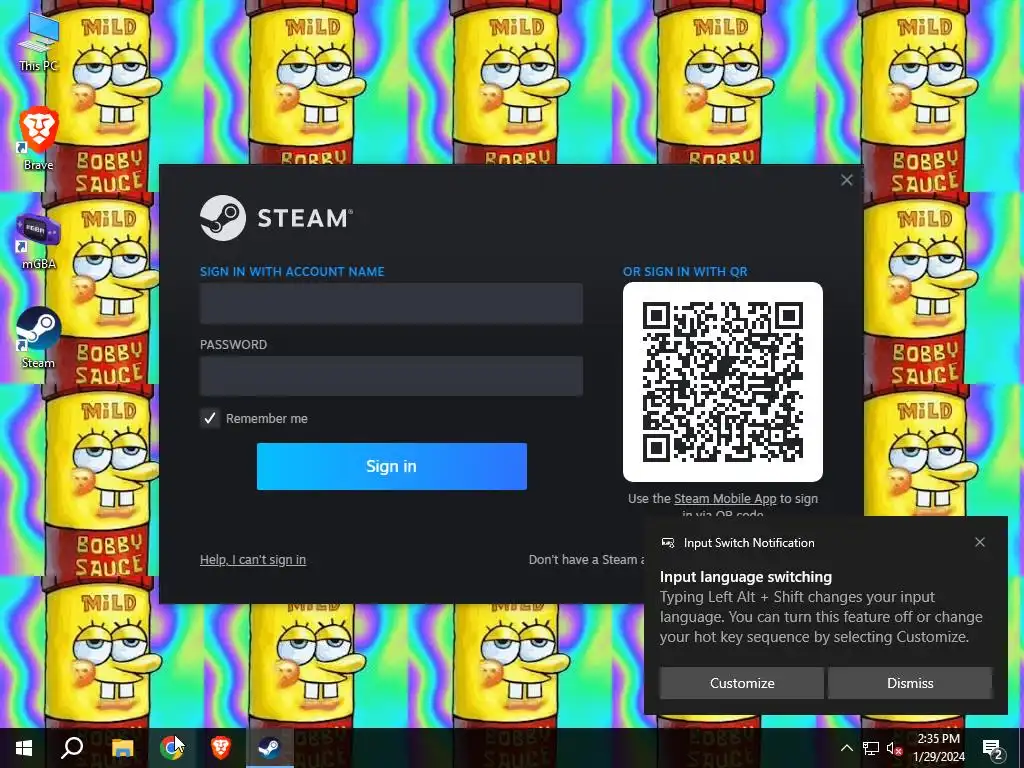Select the Steam taskbar button
Viewport: 1024px width, 768px height.
tap(270, 748)
